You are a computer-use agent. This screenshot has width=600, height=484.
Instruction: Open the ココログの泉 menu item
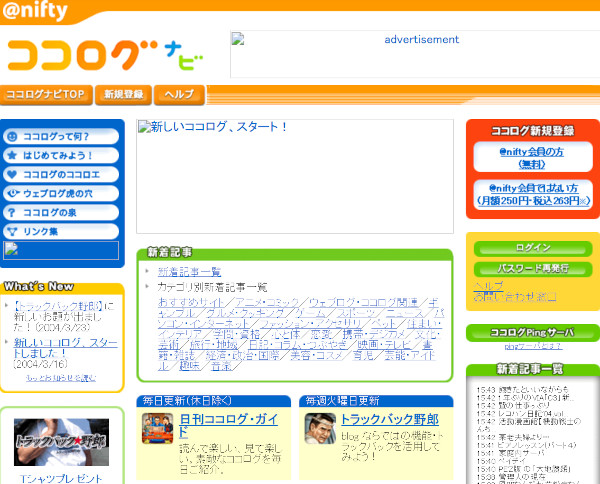(61, 212)
